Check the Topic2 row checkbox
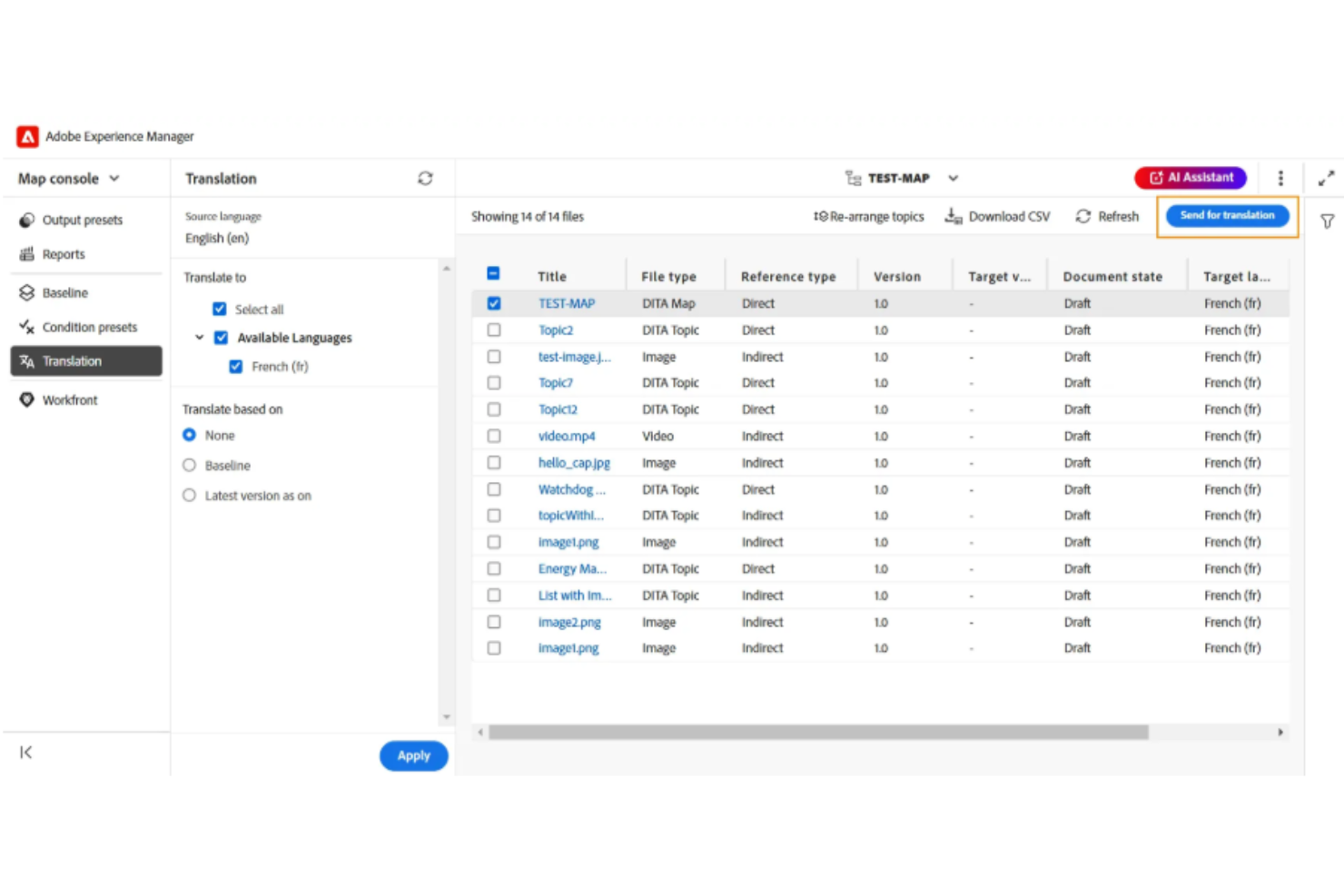1344x896 pixels. point(493,330)
